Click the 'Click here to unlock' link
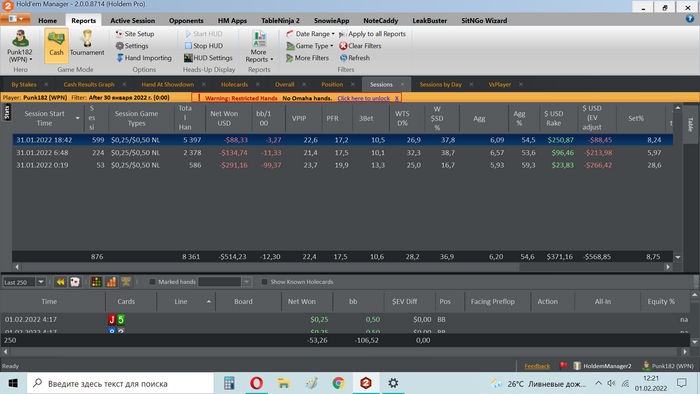The image size is (700, 394). tap(363, 98)
